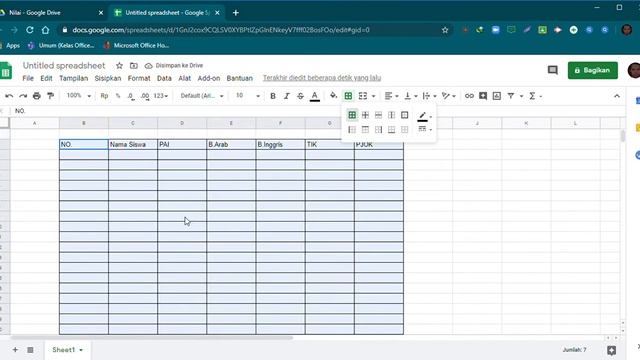Clear borders option in panel
640x360 pixels.
pyautogui.click(x=404, y=130)
